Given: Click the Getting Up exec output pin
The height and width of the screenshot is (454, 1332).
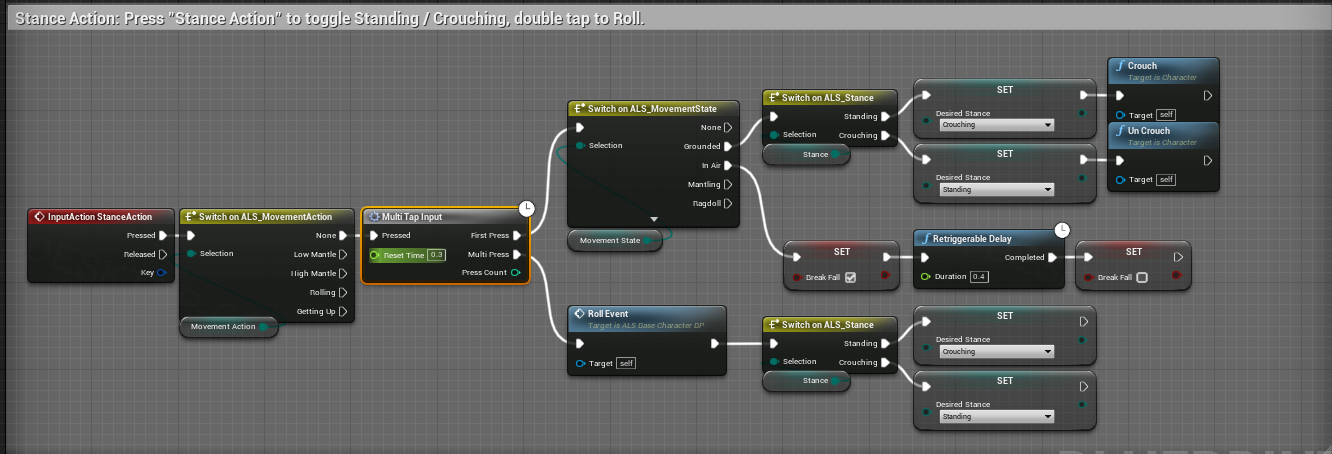Looking at the screenshot, I should (344, 312).
